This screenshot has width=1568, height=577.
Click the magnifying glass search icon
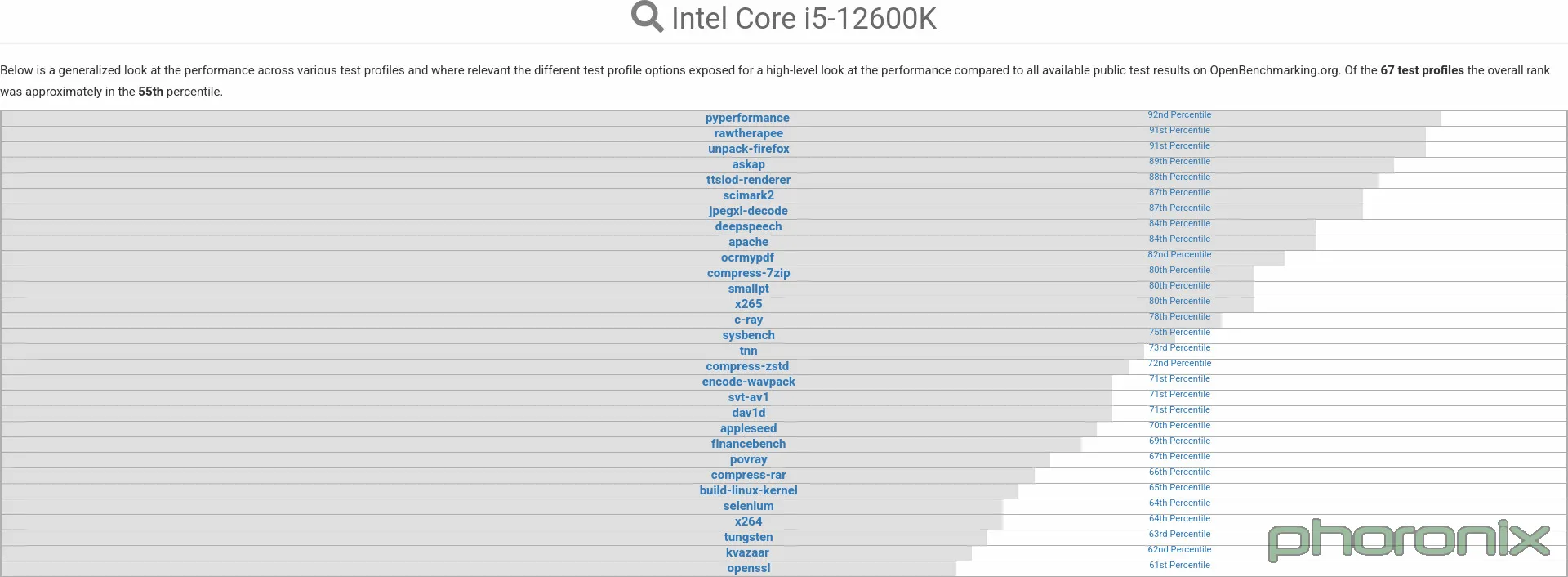pyautogui.click(x=647, y=17)
